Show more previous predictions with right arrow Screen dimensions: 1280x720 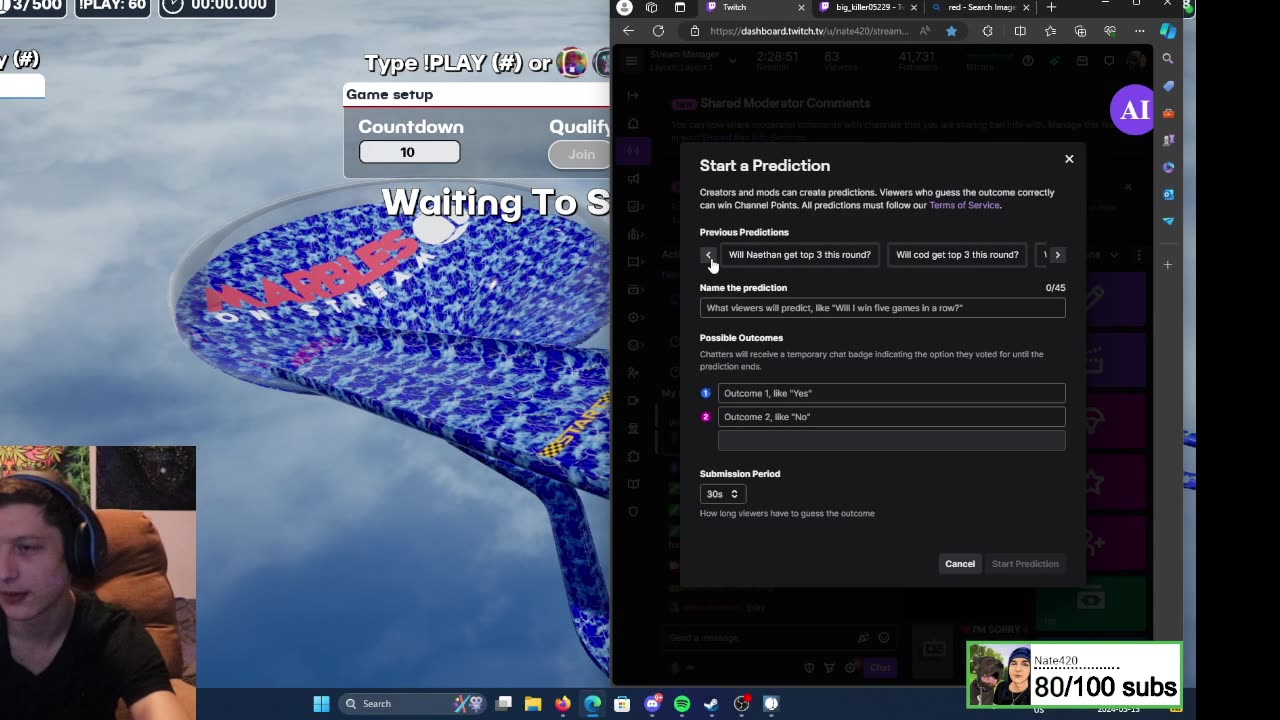1057,255
